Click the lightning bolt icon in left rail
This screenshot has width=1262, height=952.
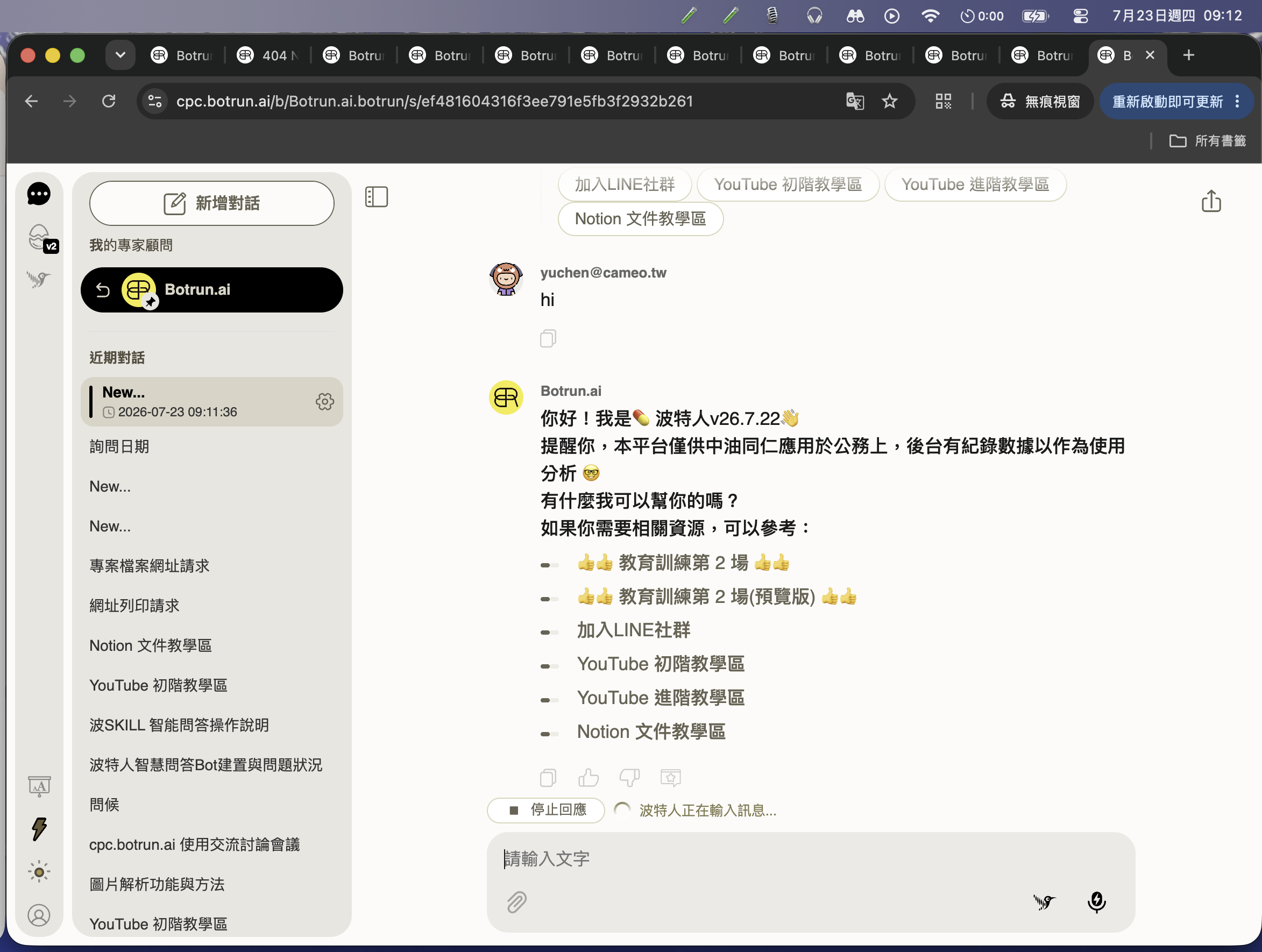click(x=39, y=829)
